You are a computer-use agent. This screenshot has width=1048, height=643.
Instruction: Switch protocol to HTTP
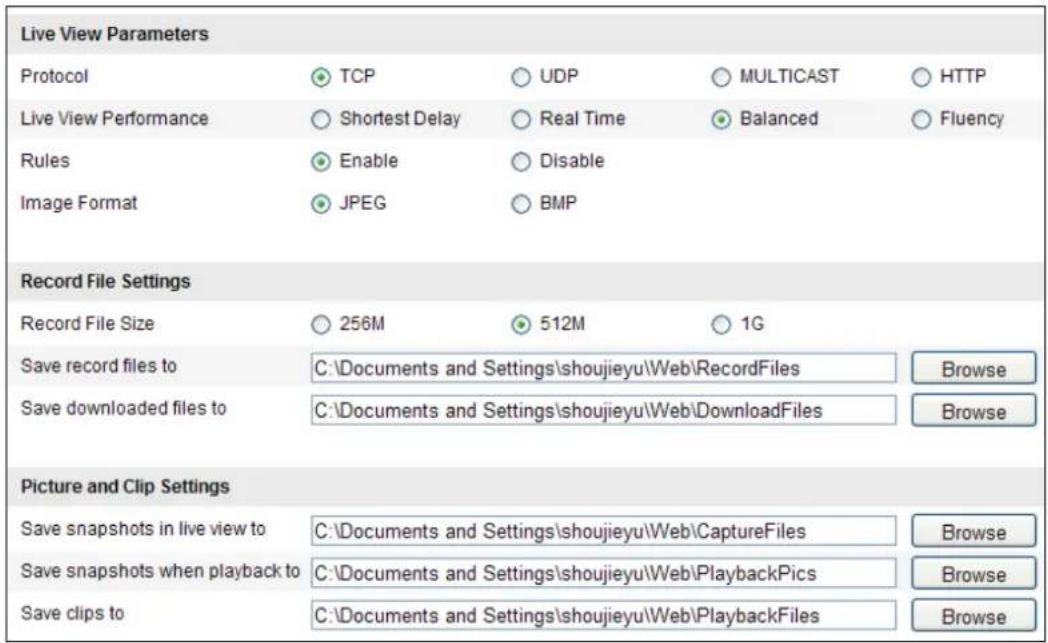pos(921,78)
